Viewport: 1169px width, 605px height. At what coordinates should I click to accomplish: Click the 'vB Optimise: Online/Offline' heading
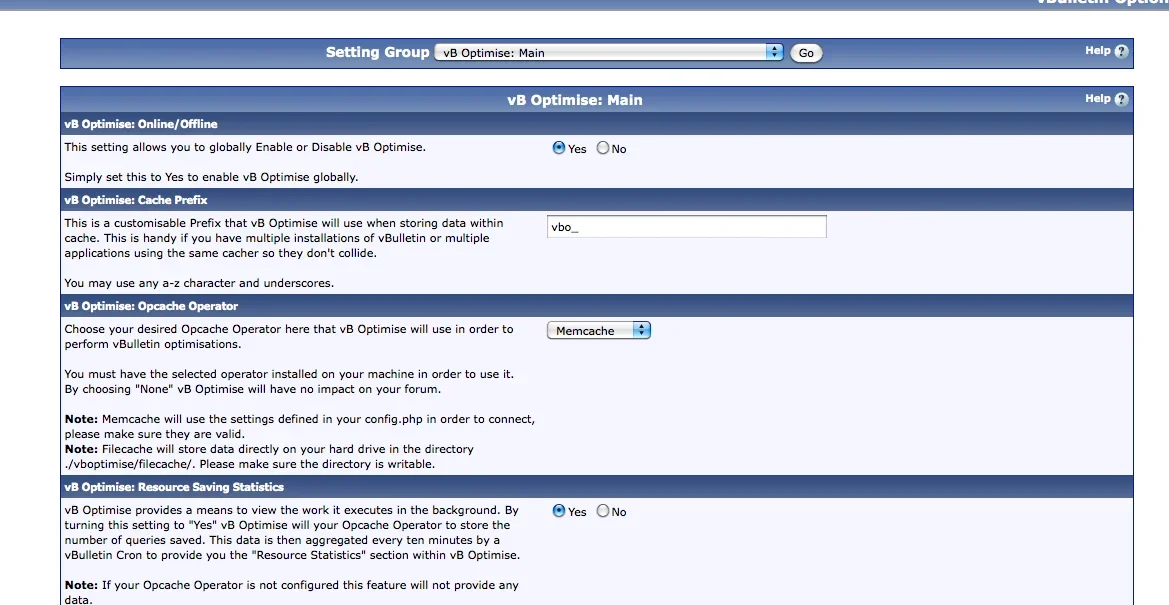point(141,124)
